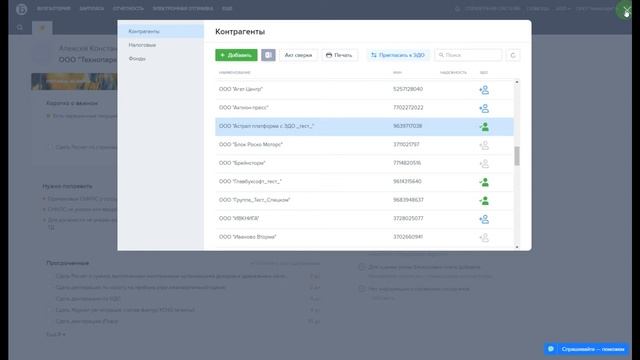Screen dimensions: 640x360
Task: Select the row ООО "Главбухсофт_тест_"
Action: tap(364, 182)
